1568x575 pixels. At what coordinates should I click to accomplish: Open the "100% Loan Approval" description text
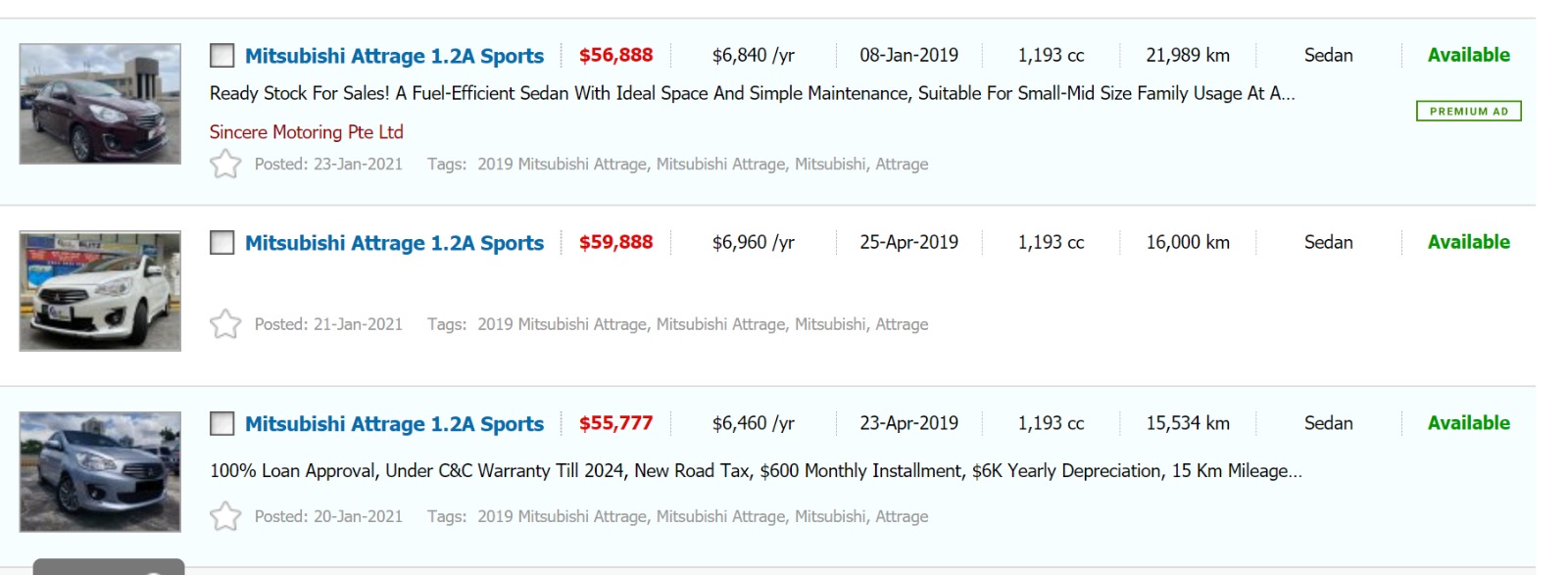(x=756, y=471)
